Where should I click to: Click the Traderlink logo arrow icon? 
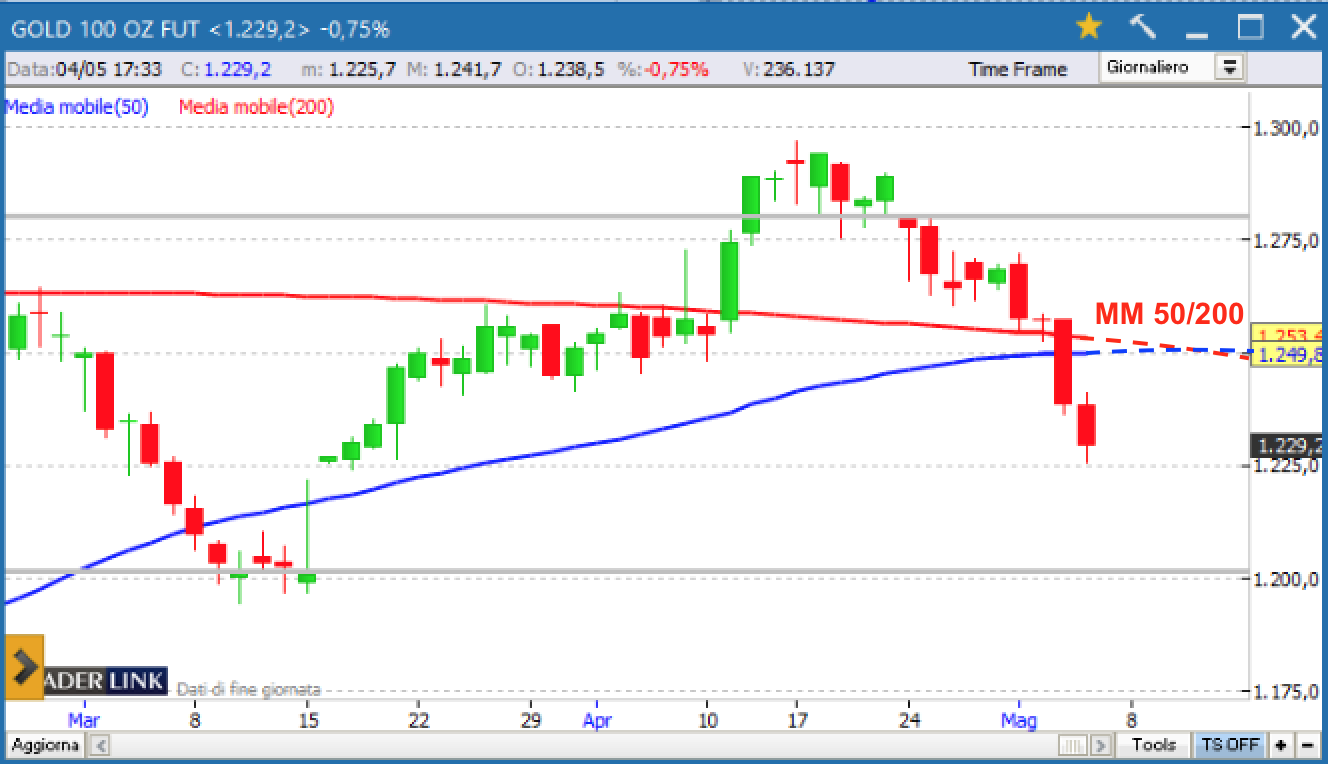click(x=25, y=667)
